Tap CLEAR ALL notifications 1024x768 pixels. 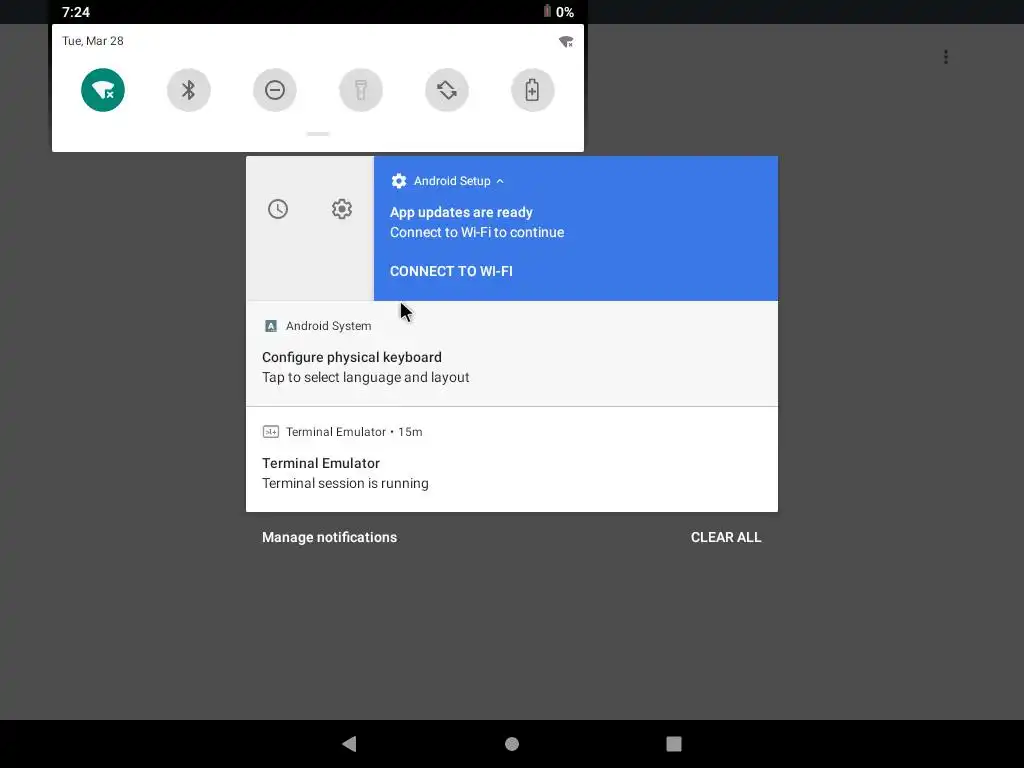pyautogui.click(x=726, y=537)
